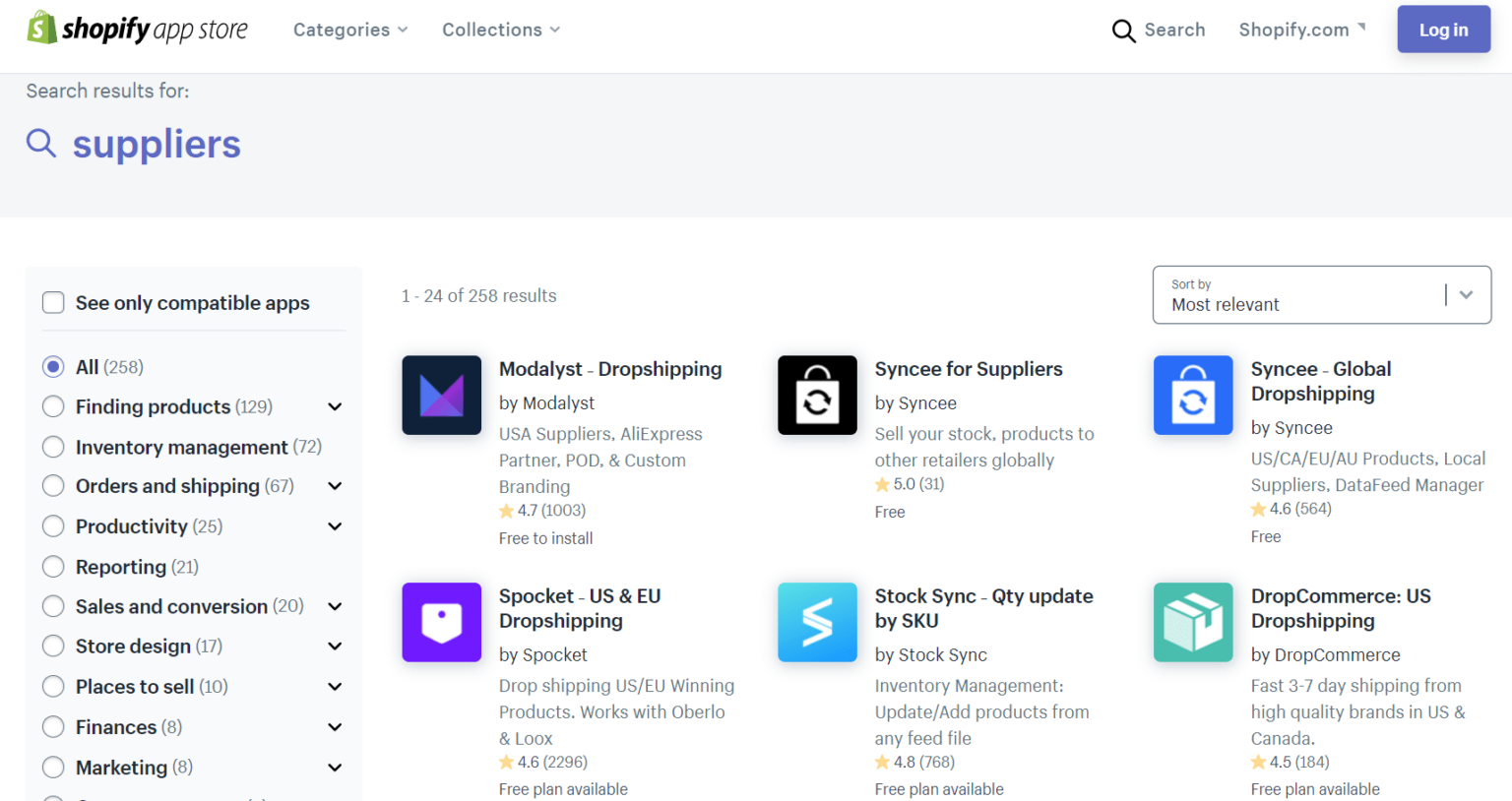Screen dimensions: 1512x801
Task: Open the Modalyst Dropshipping app link
Action: 609,369
